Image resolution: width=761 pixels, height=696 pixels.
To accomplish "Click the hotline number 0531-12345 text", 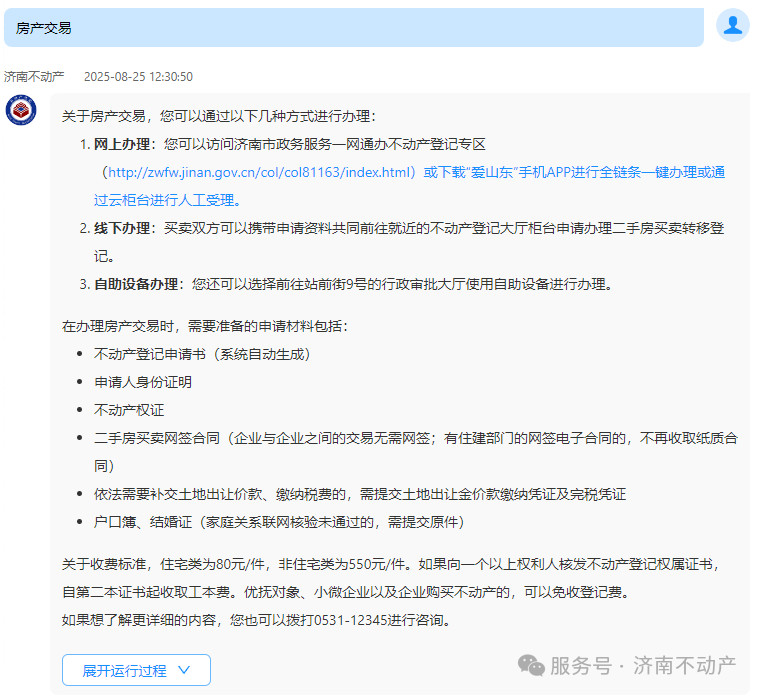I will (x=350, y=620).
